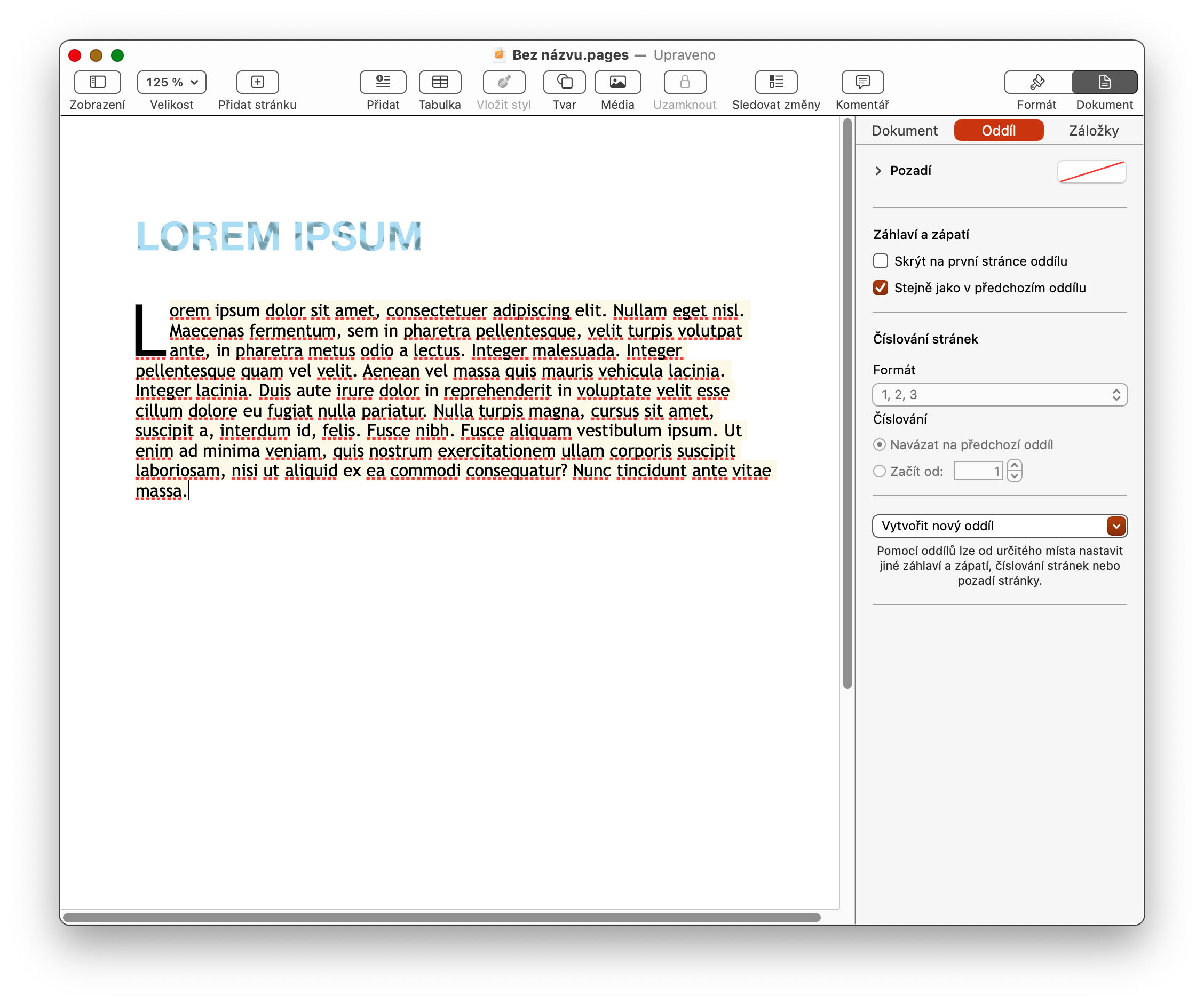
Task: Open the Tvar shapes icon
Action: tap(564, 82)
